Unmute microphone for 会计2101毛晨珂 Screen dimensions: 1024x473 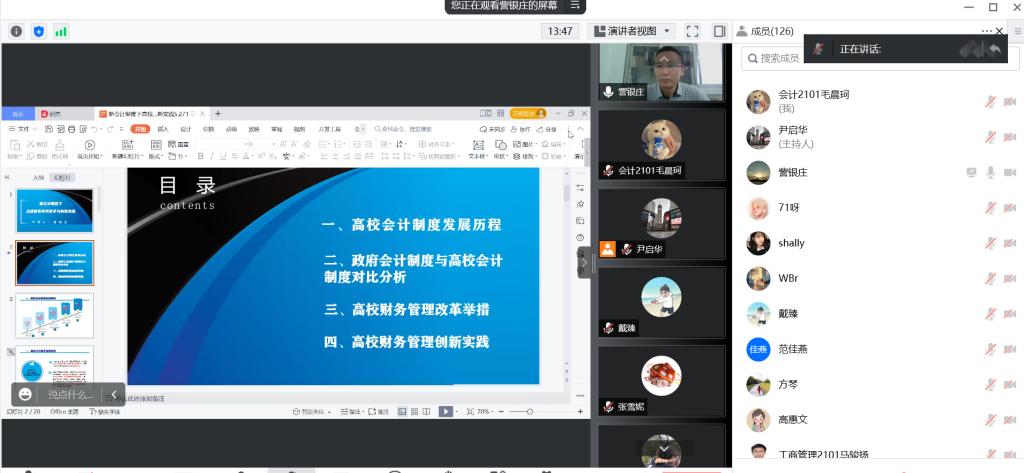pos(990,101)
